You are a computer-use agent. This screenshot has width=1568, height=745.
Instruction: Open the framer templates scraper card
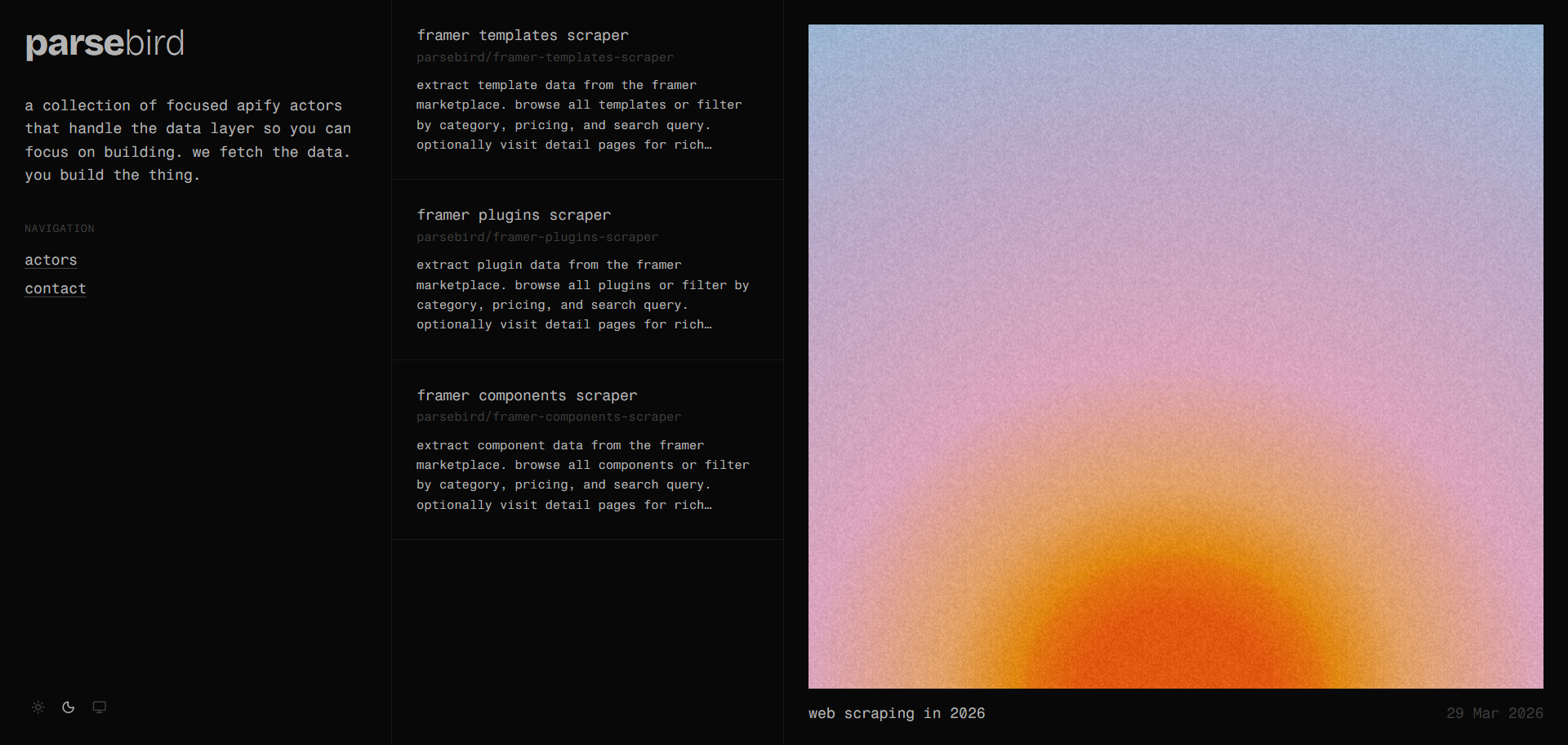point(586,90)
